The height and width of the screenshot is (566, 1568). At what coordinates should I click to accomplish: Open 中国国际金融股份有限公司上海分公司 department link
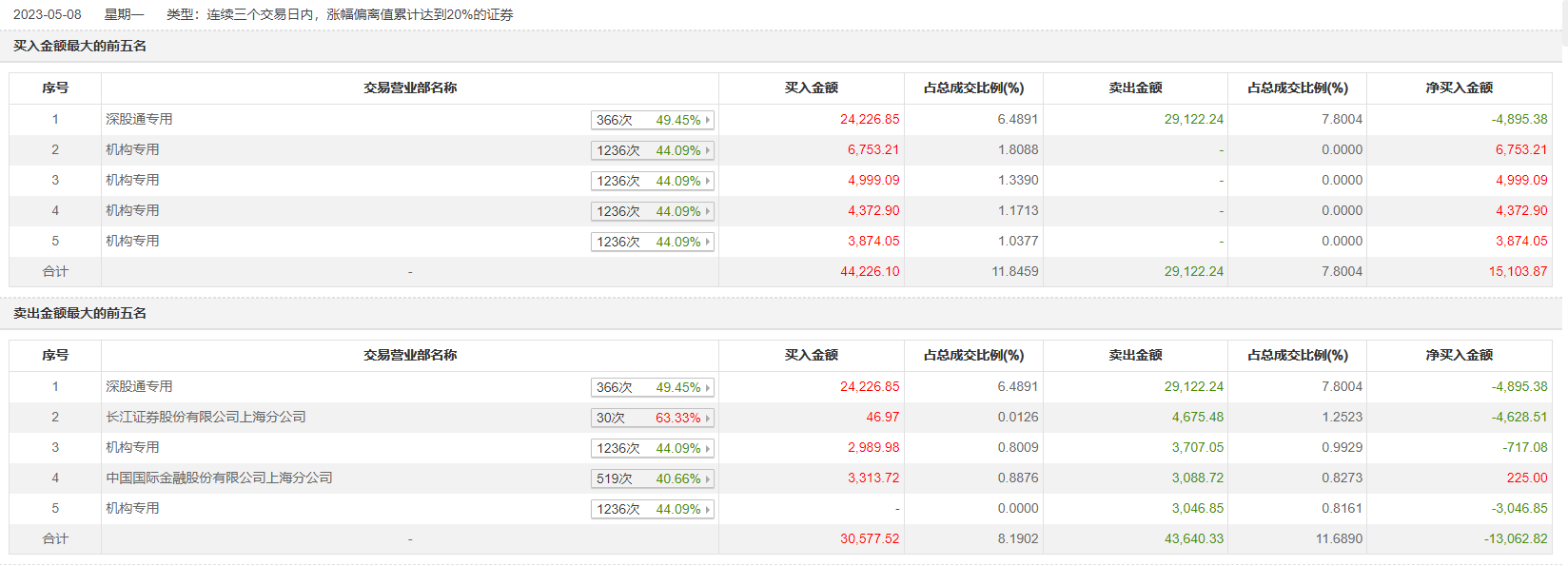[219, 478]
